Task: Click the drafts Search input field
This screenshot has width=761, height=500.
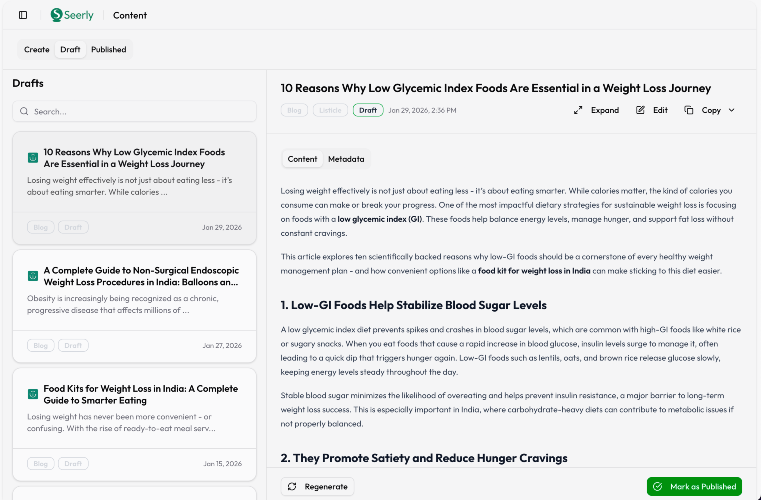Action: (134, 111)
